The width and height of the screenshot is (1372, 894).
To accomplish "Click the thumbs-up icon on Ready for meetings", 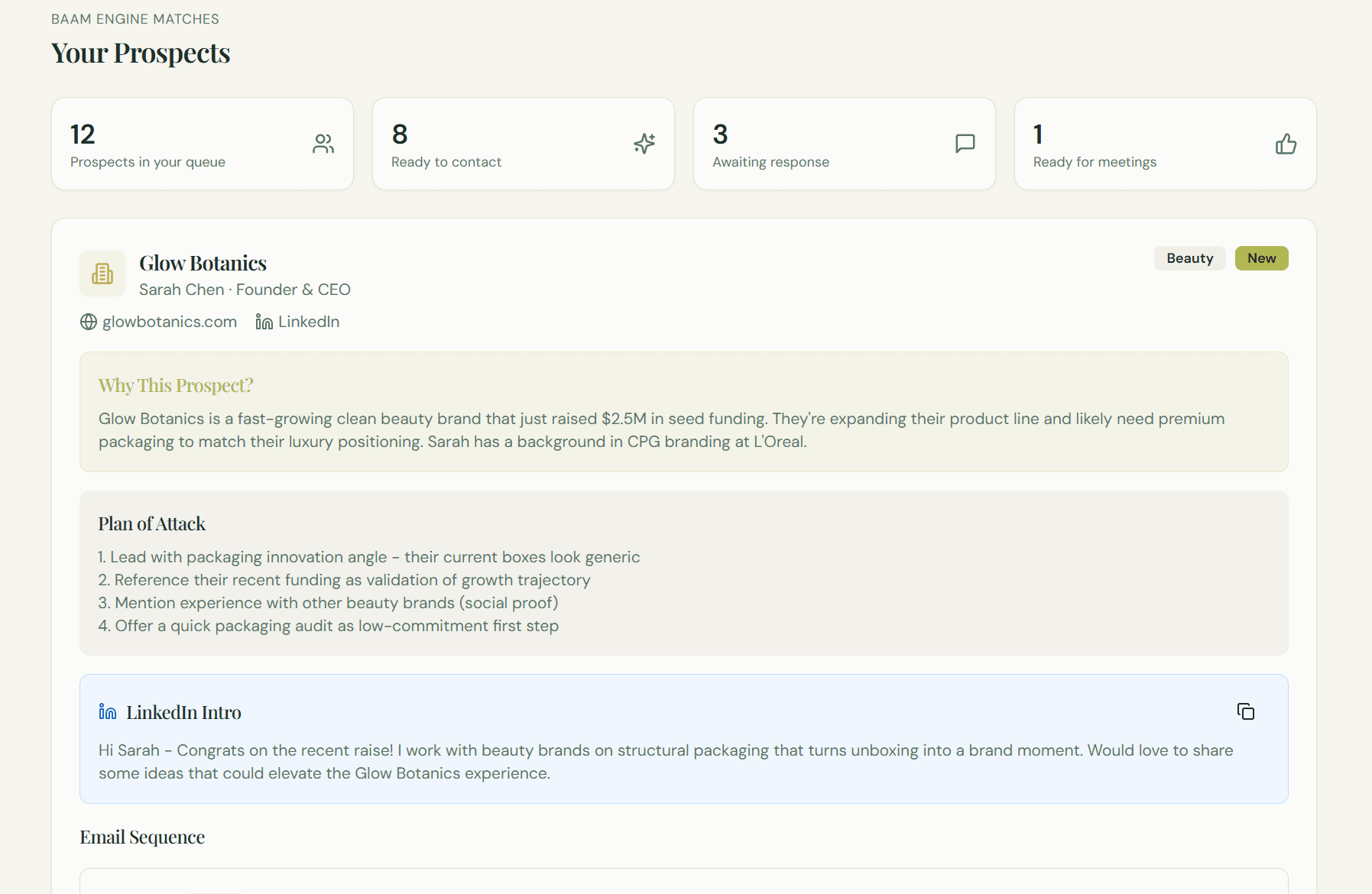I will pyautogui.click(x=1286, y=144).
